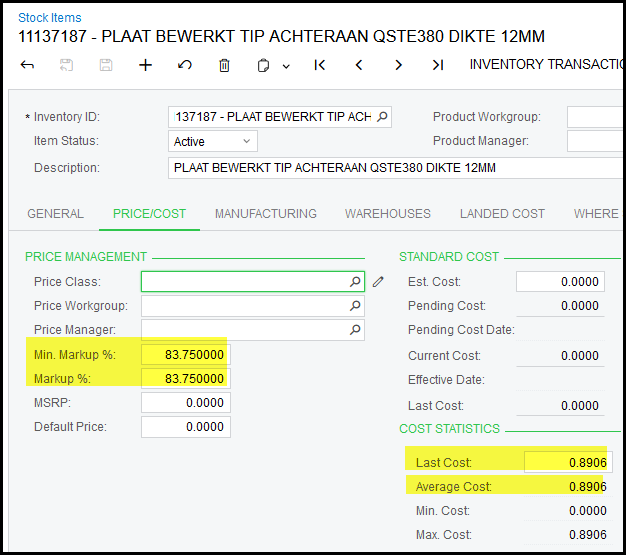The image size is (626, 555).
Task: Open Price Manager lookup selector
Action: pyautogui.click(x=355, y=330)
